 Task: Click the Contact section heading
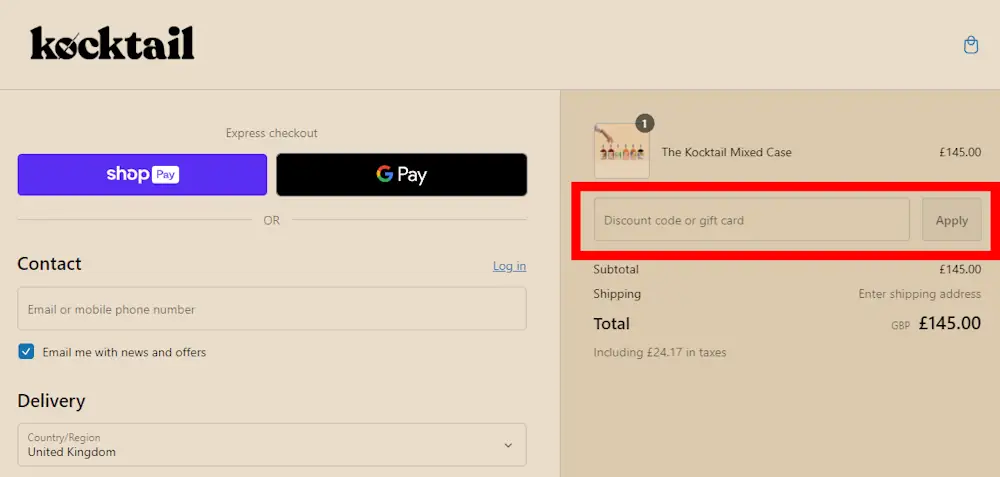pos(50,264)
